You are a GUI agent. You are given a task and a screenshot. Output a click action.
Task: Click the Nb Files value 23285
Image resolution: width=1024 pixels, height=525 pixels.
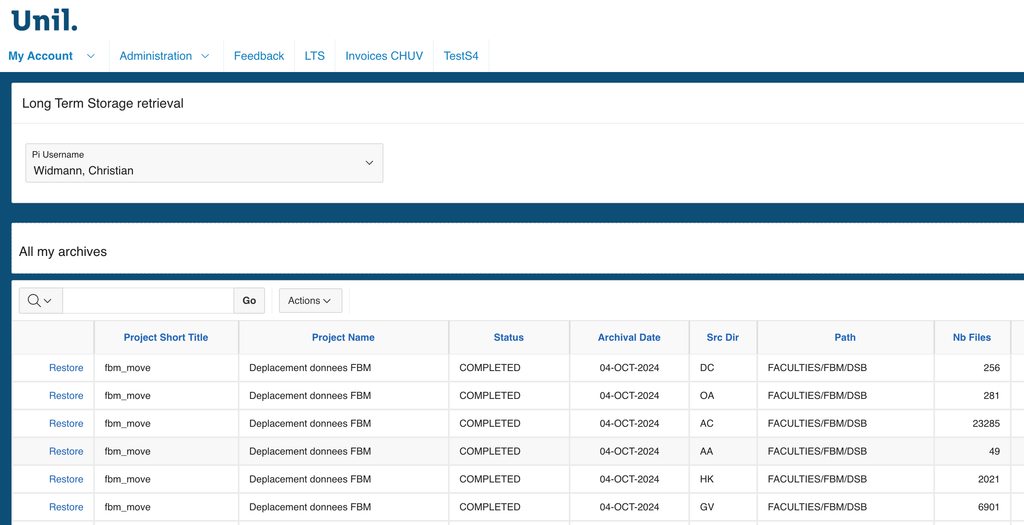pos(986,423)
